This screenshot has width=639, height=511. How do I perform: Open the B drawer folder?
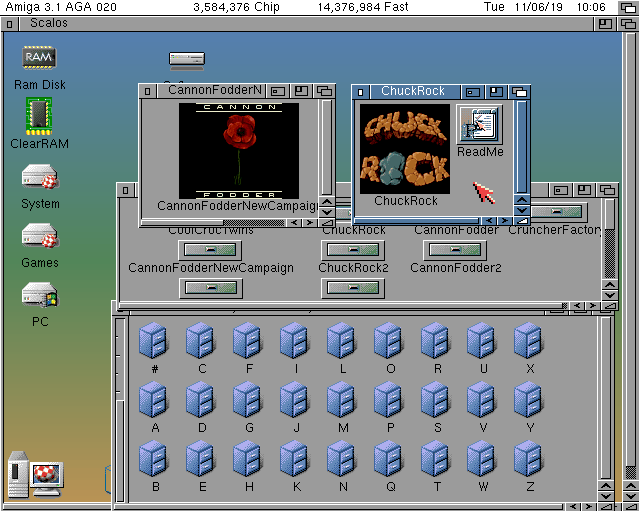pyautogui.click(x=153, y=458)
